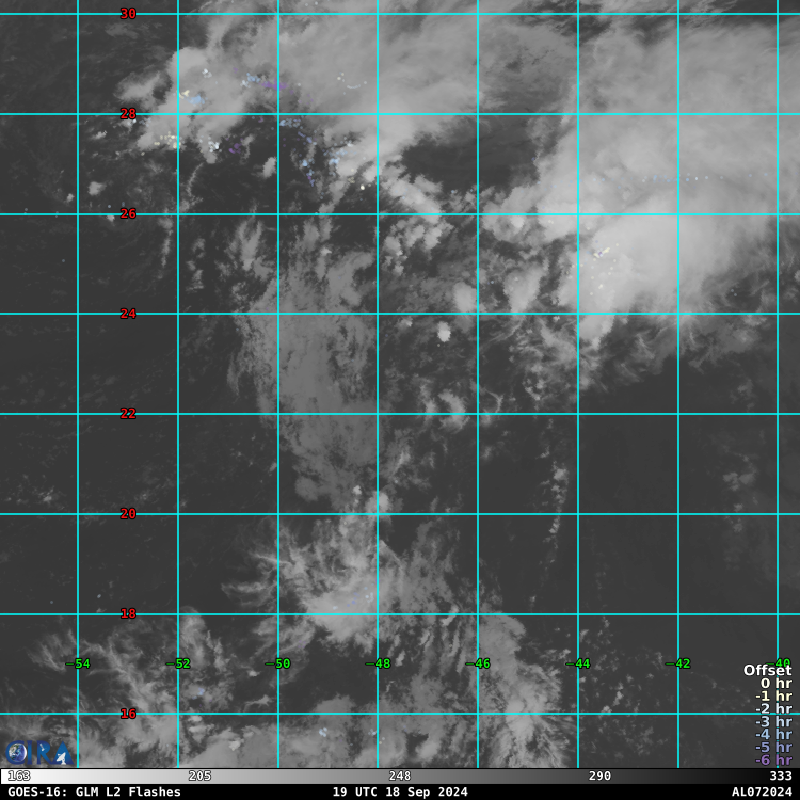Click latitude label 28
Screen dimensions: 800x800
tap(128, 114)
